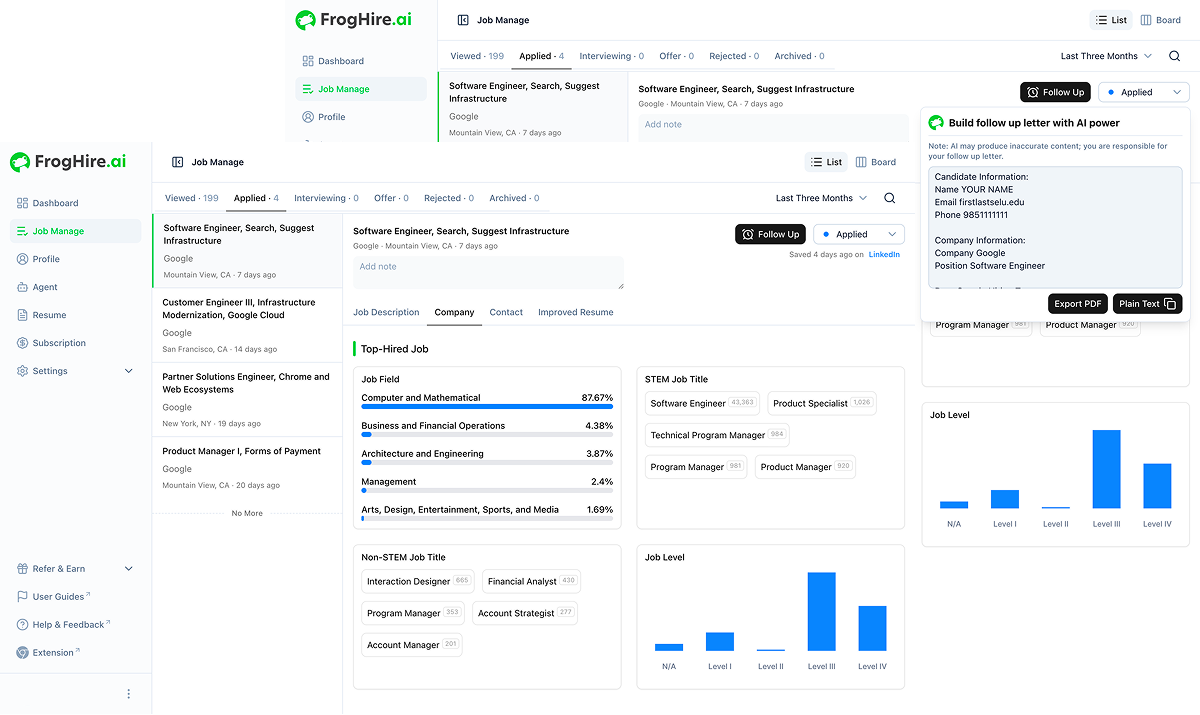Open the search icon in Job Manage

pyautogui.click(x=889, y=197)
